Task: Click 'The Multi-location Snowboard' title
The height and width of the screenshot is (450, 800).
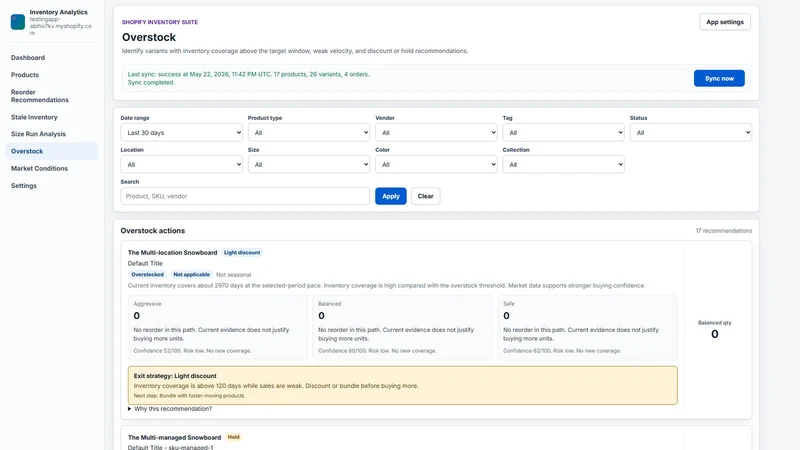Action: pyautogui.click(x=172, y=253)
